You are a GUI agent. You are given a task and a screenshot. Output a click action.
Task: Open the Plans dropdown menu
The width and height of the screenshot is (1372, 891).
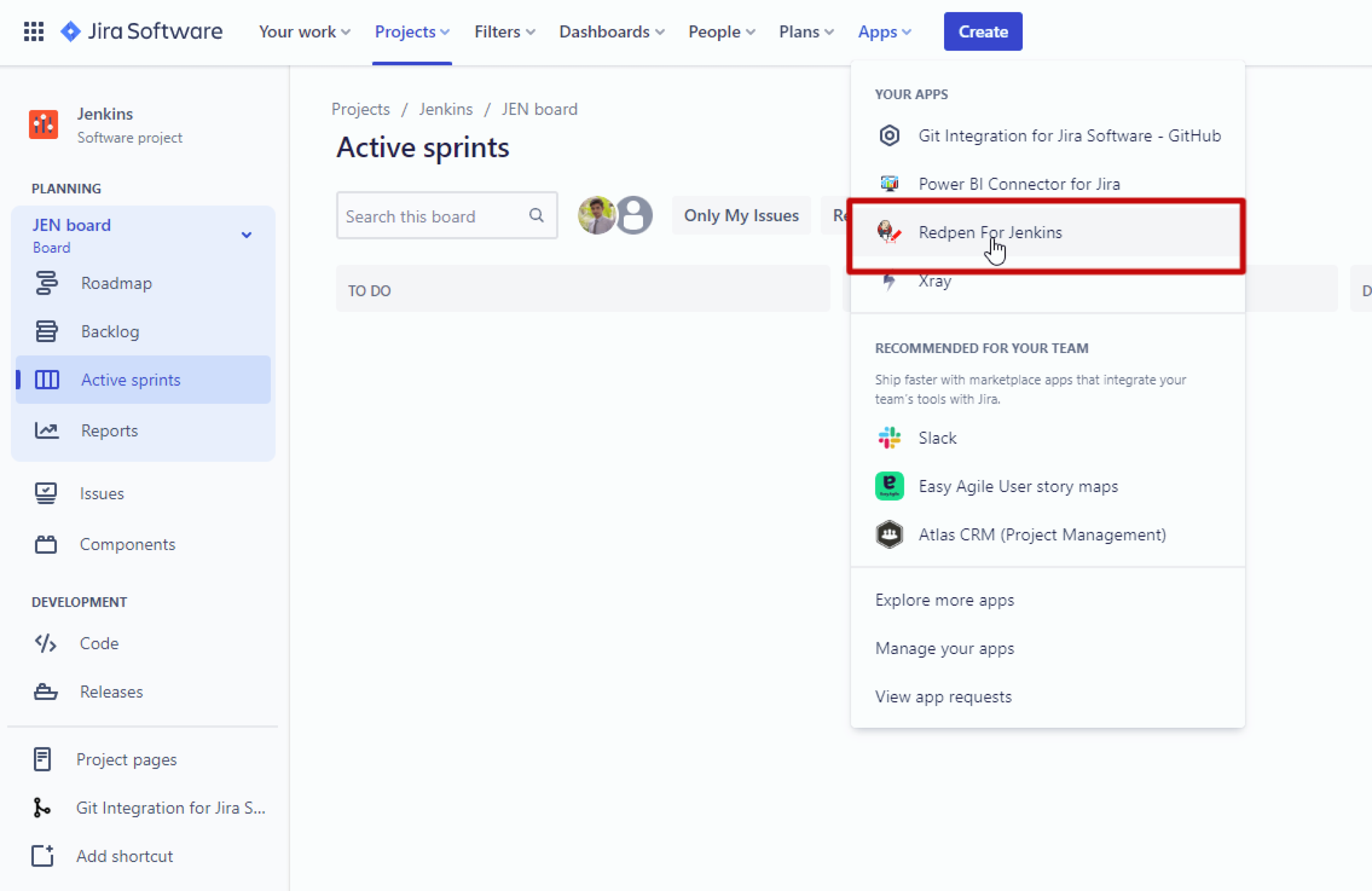point(807,32)
